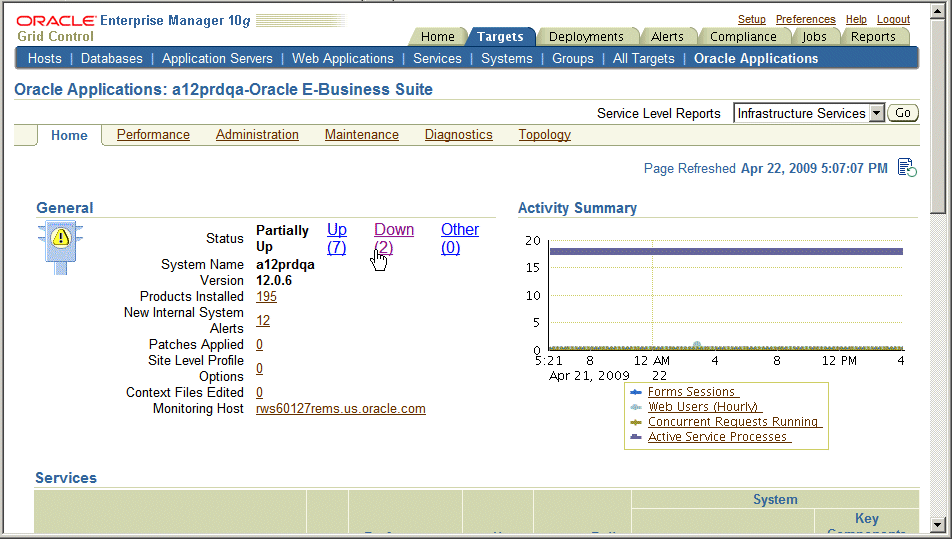Click the vertical scrollbar down arrow
Viewport: 952px width, 539px height.
click(x=938, y=524)
